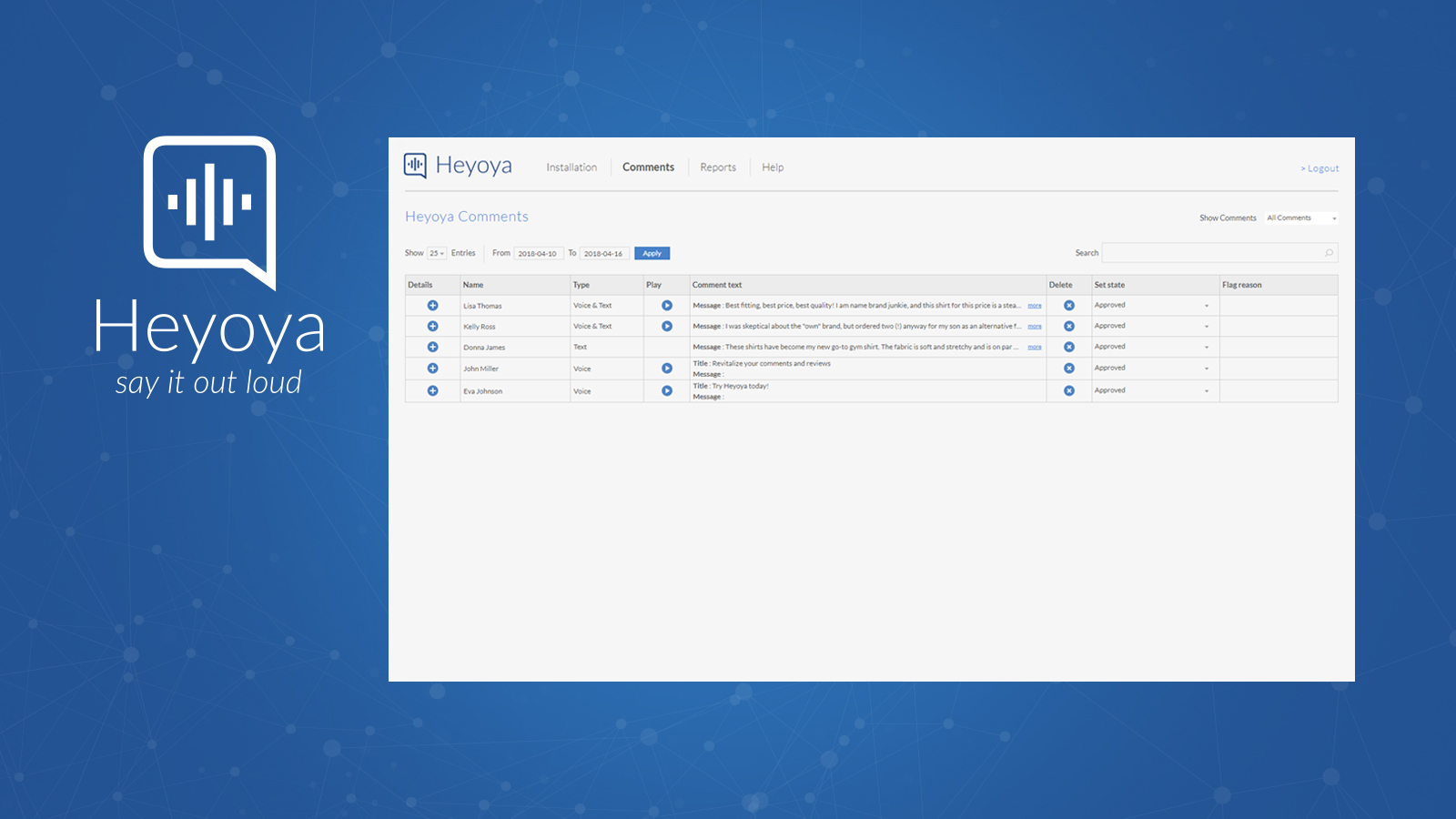Show more of Kelly Ross message

1035,326
